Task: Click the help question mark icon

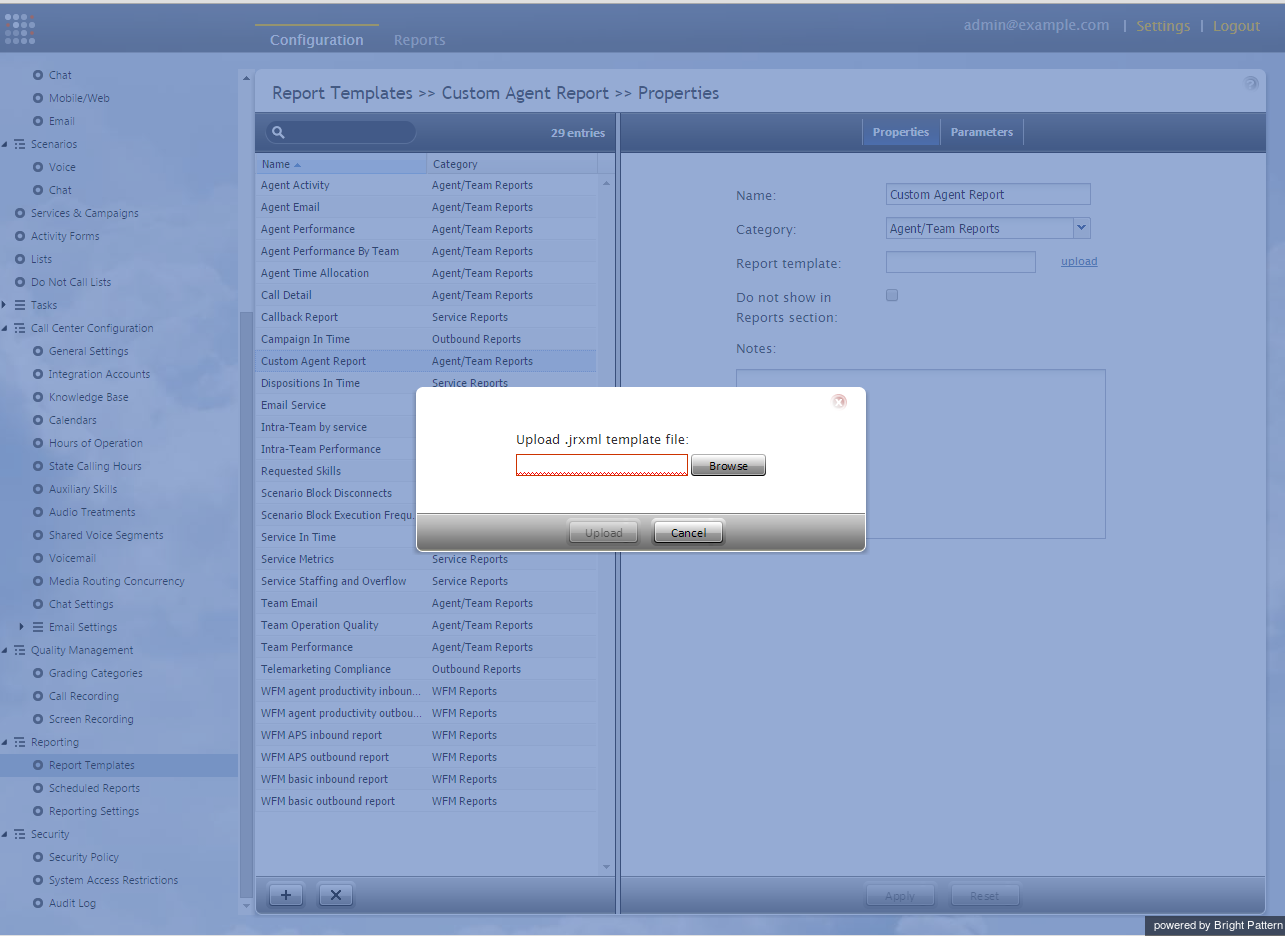Action: click(1250, 83)
